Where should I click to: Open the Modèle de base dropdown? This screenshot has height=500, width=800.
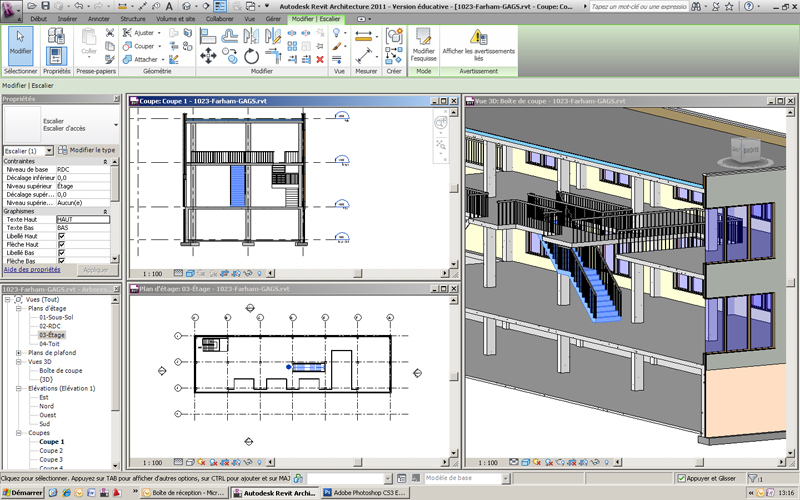tap(505, 479)
